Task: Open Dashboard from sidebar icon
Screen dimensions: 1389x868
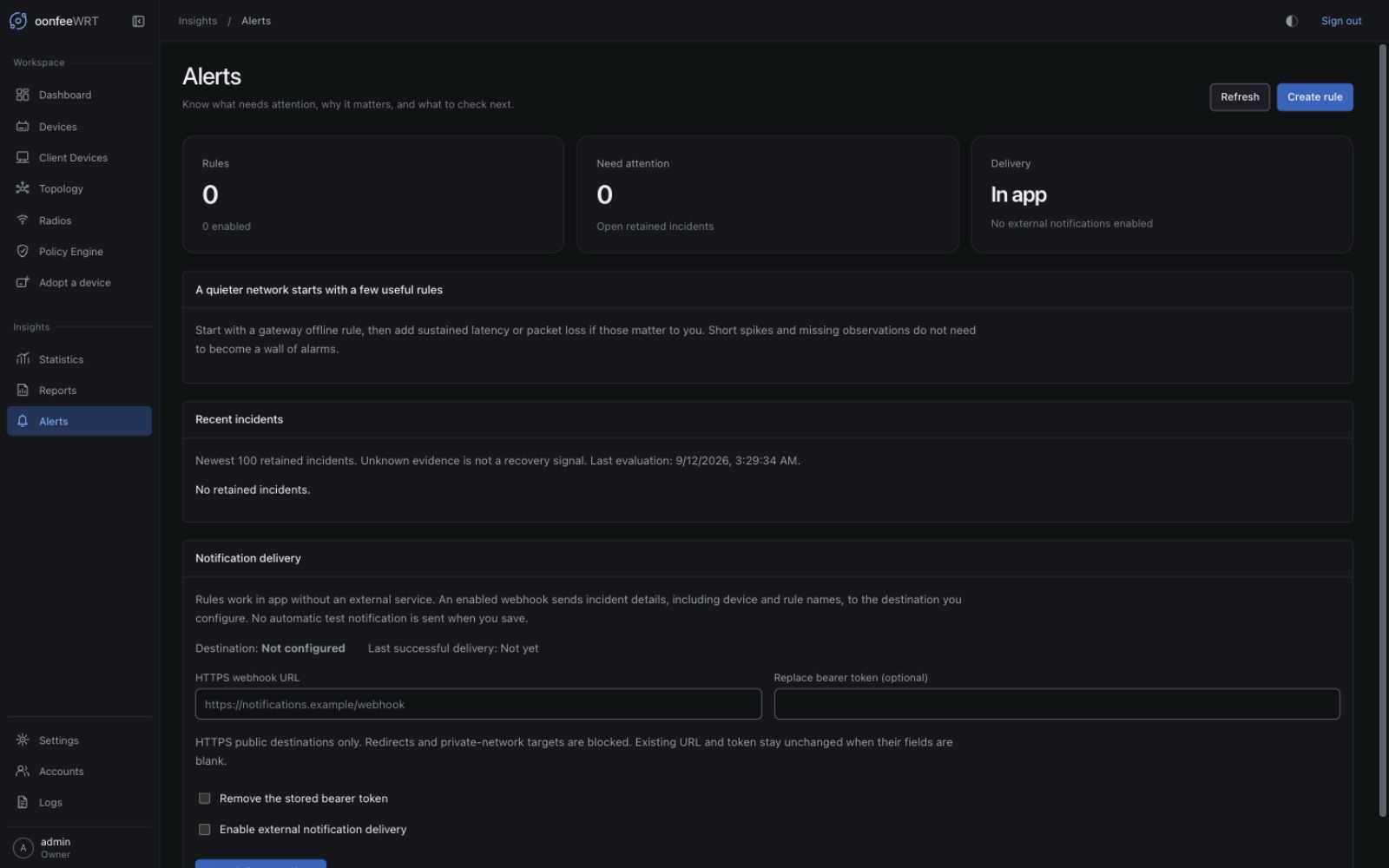Action: [x=23, y=95]
